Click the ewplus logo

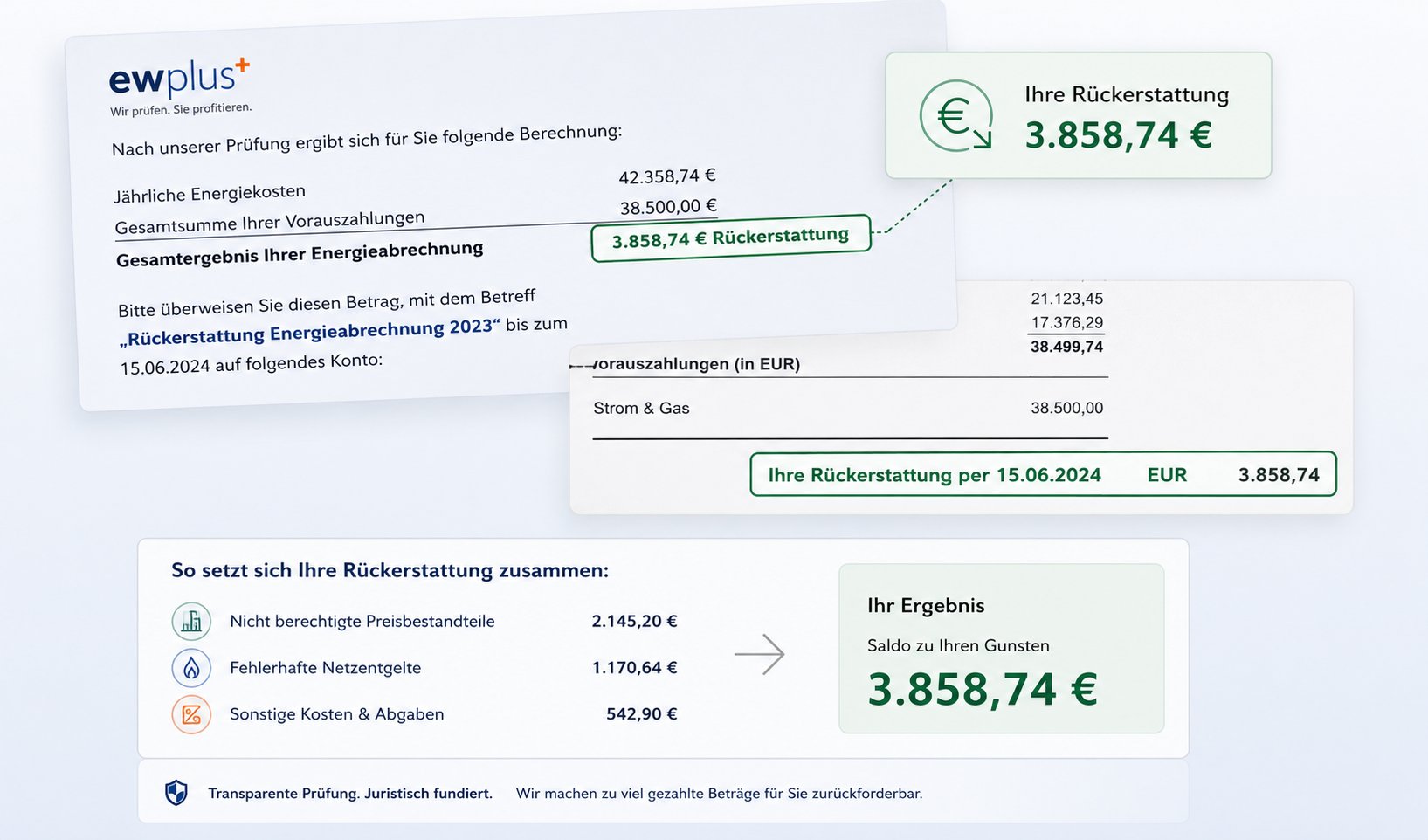pyautogui.click(x=179, y=78)
